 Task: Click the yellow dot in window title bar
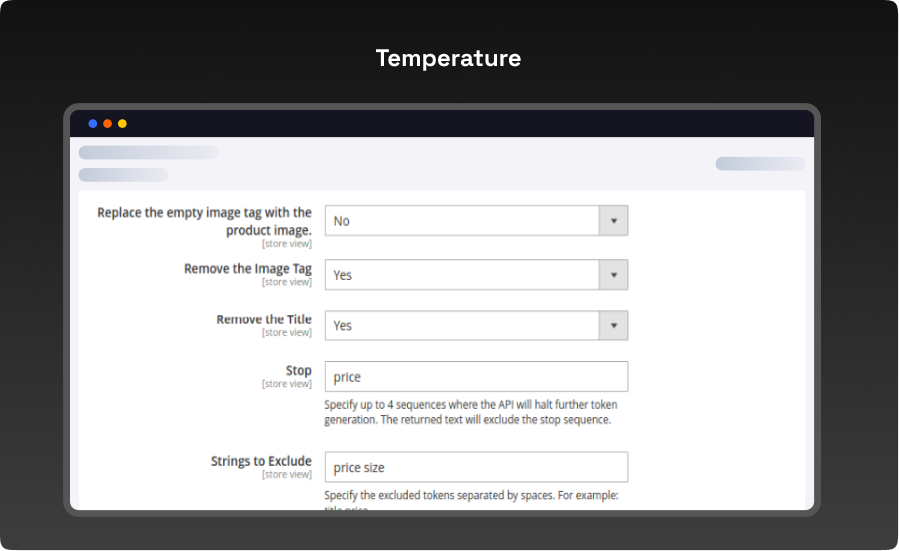[122, 124]
